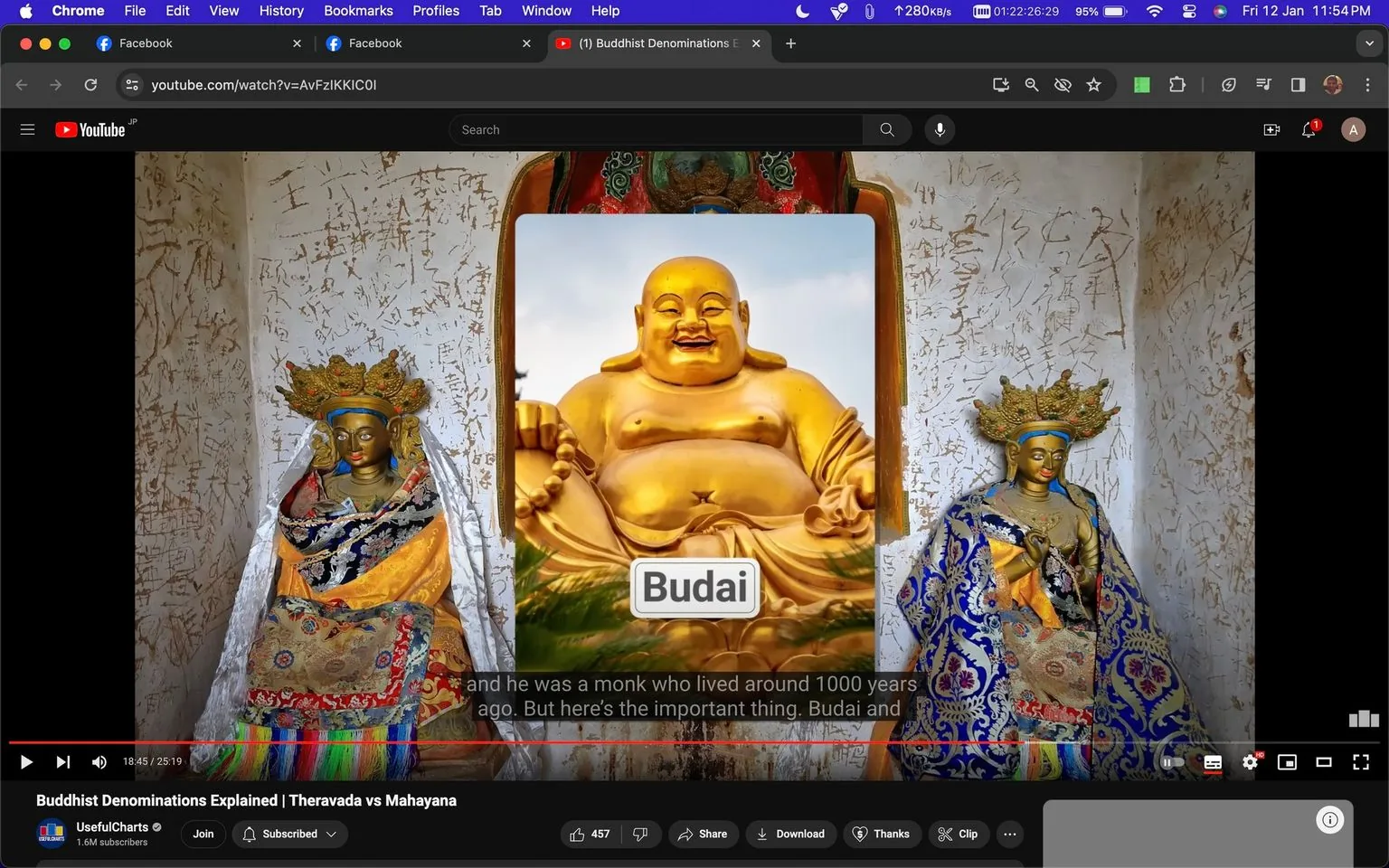
Task: Activate voice search with the microphone icon
Action: click(940, 129)
